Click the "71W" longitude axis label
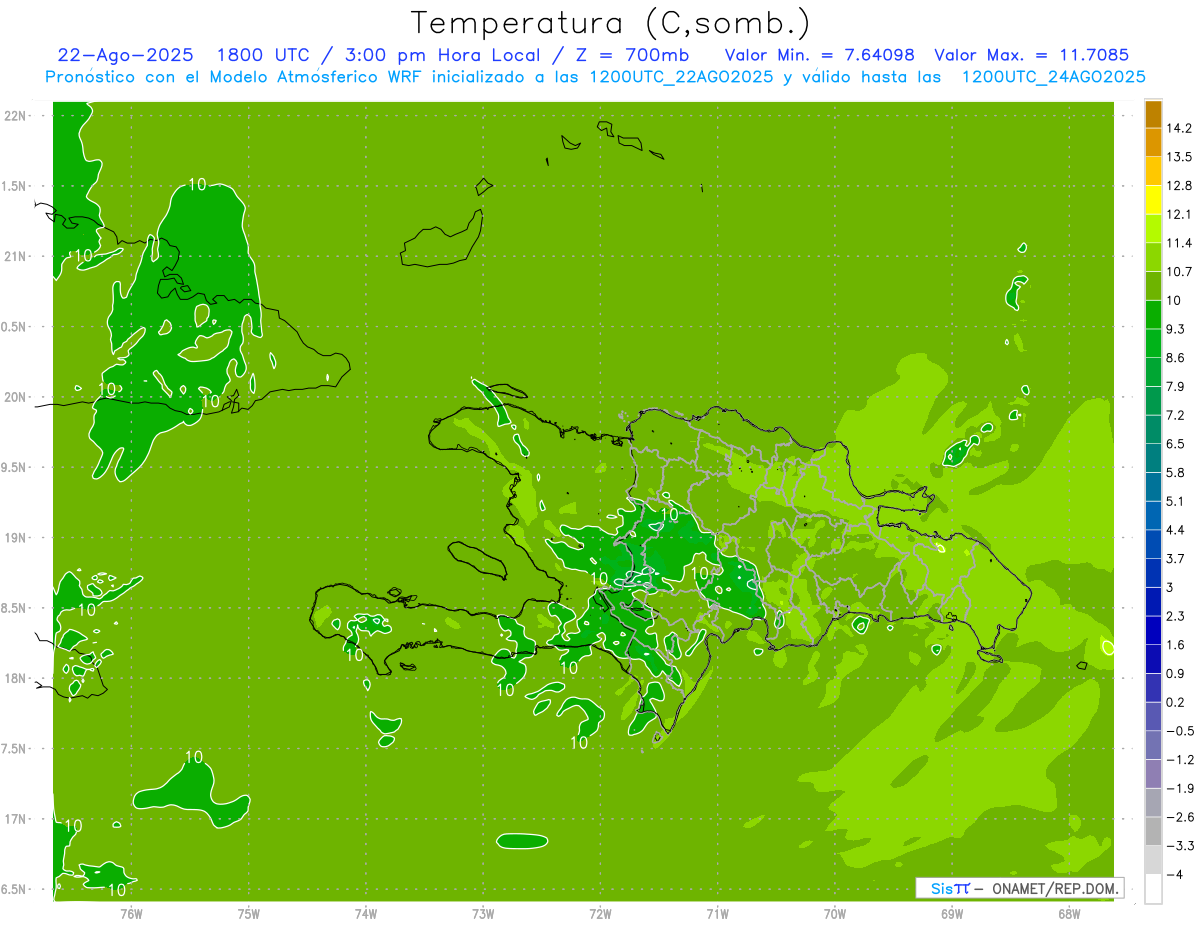 (x=717, y=914)
